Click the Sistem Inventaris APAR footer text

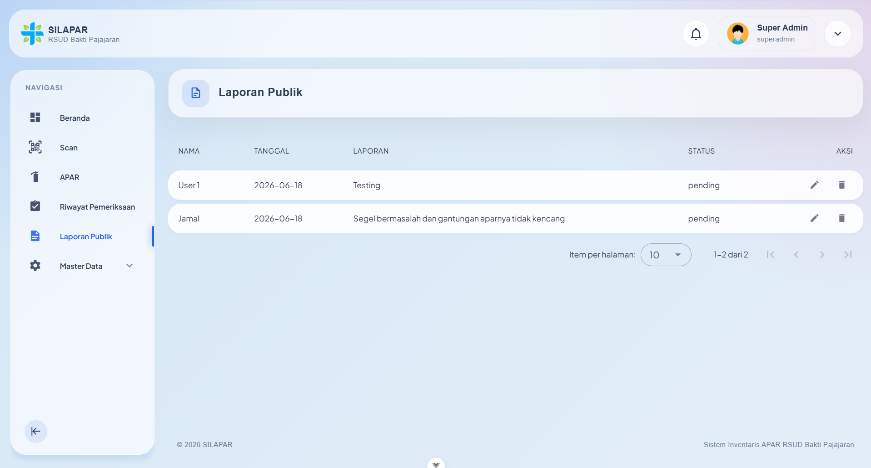[779, 444]
